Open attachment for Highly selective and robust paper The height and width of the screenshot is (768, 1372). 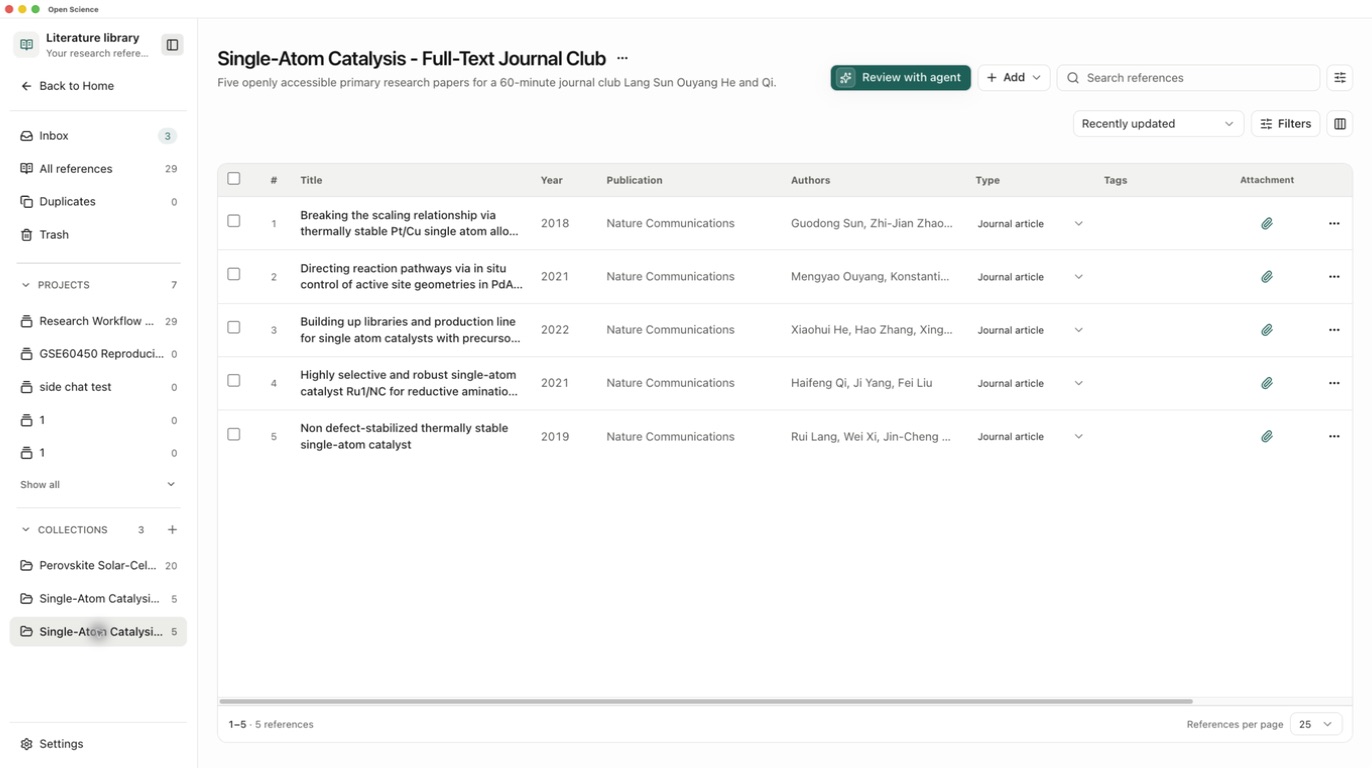[1267, 383]
